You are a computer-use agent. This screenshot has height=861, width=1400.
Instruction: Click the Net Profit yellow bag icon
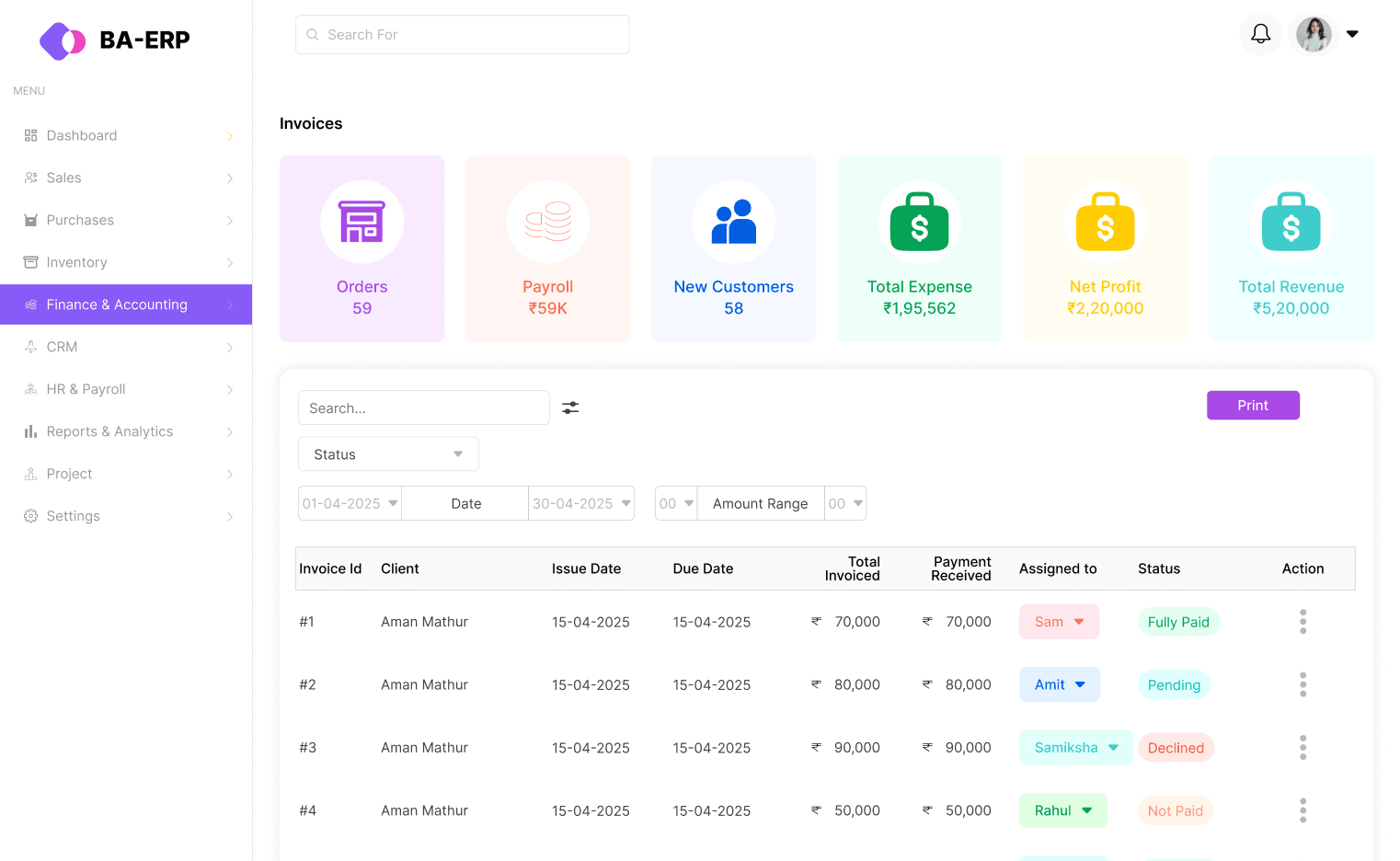click(x=1105, y=223)
